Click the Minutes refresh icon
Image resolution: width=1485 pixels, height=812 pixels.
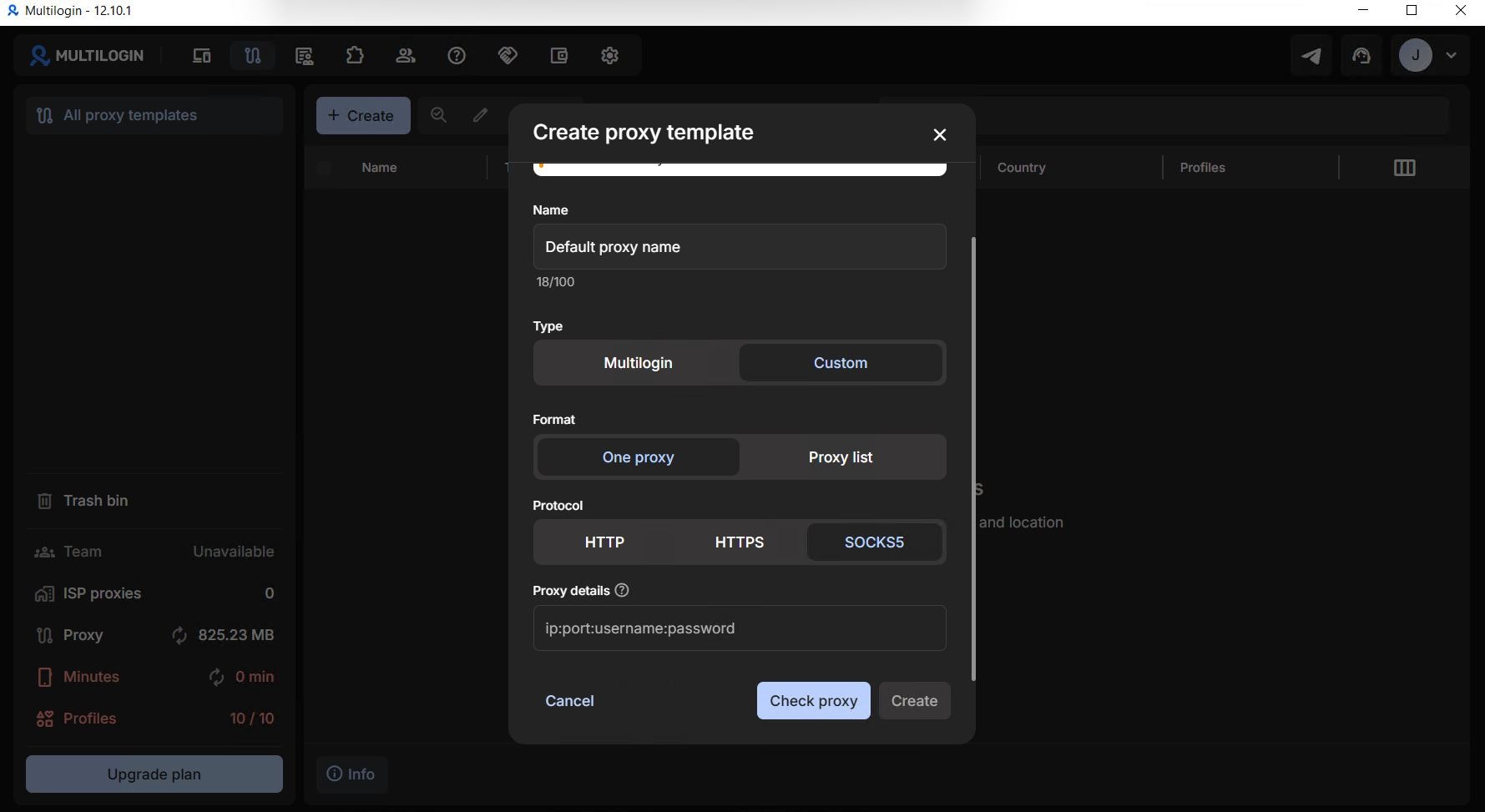(x=216, y=678)
